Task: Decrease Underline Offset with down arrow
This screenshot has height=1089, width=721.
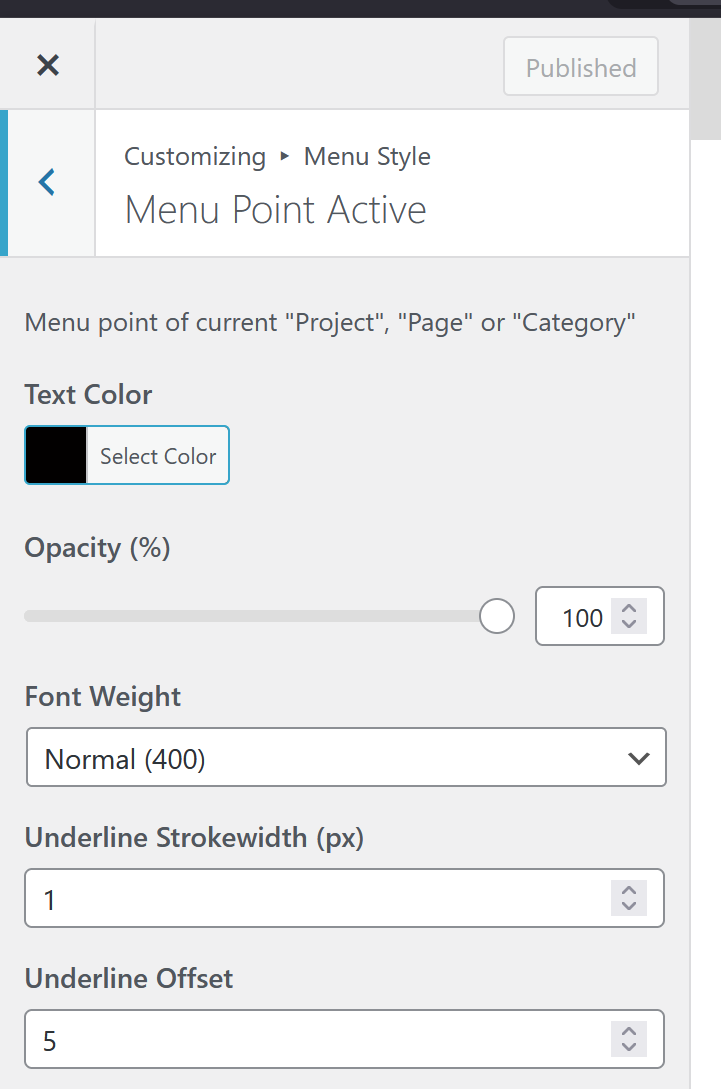Action: (x=629, y=1050)
